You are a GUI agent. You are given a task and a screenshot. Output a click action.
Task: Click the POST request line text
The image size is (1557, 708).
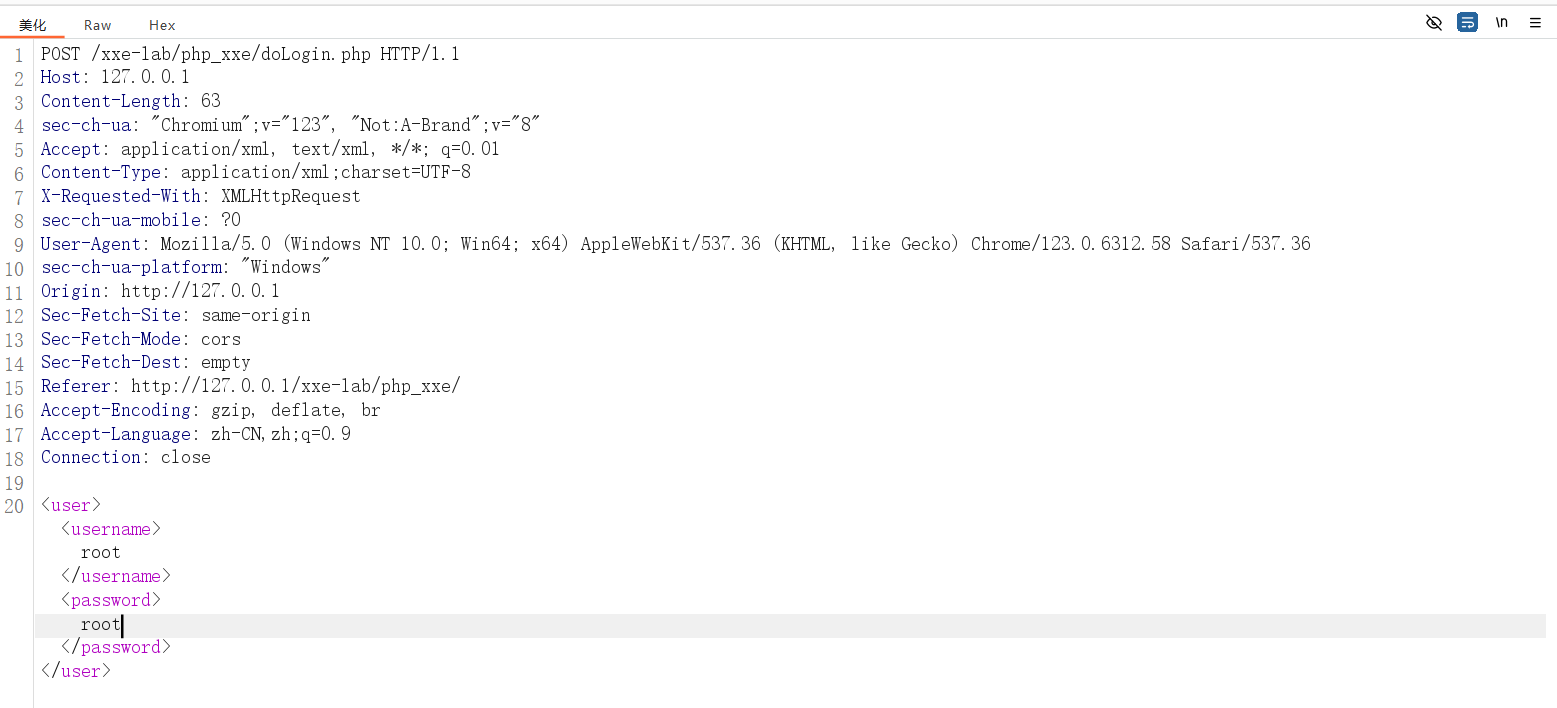pyautogui.click(x=250, y=54)
